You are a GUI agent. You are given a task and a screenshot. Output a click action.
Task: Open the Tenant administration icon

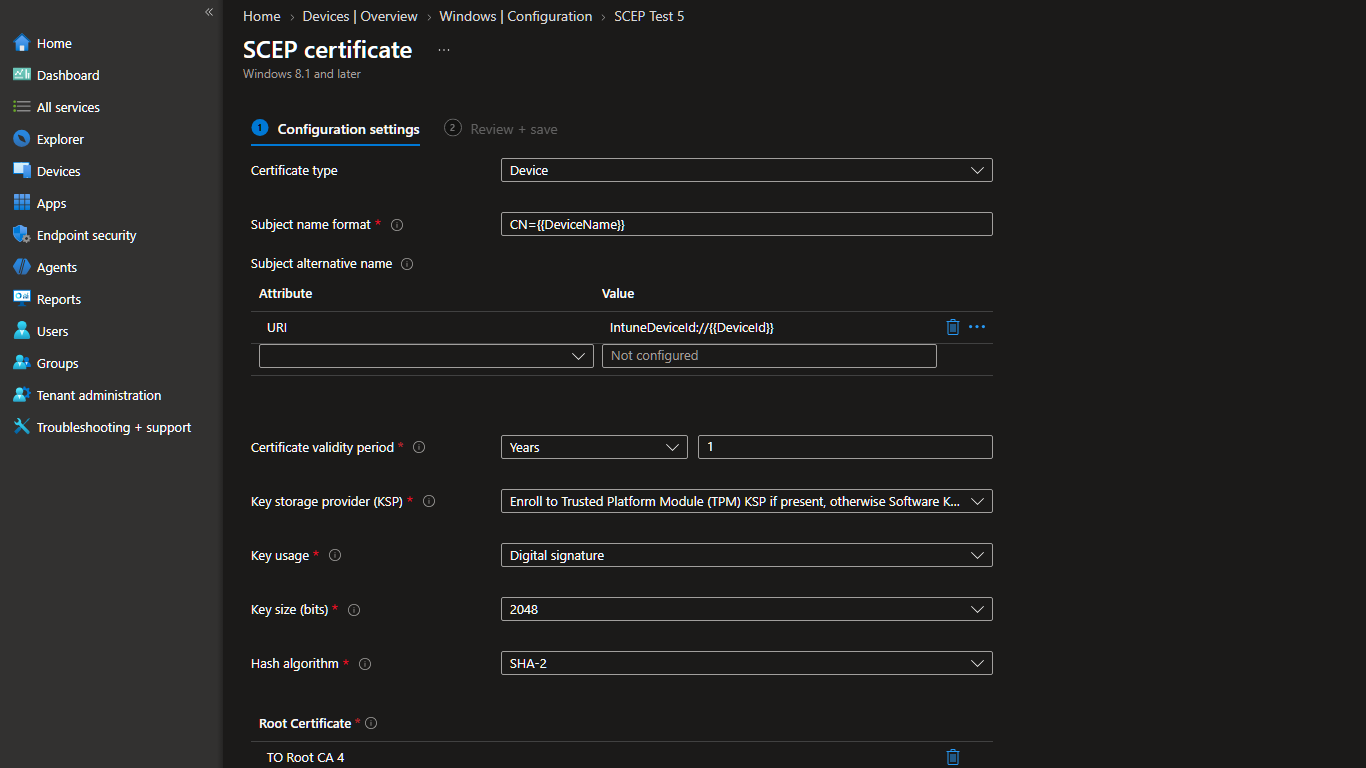click(22, 395)
